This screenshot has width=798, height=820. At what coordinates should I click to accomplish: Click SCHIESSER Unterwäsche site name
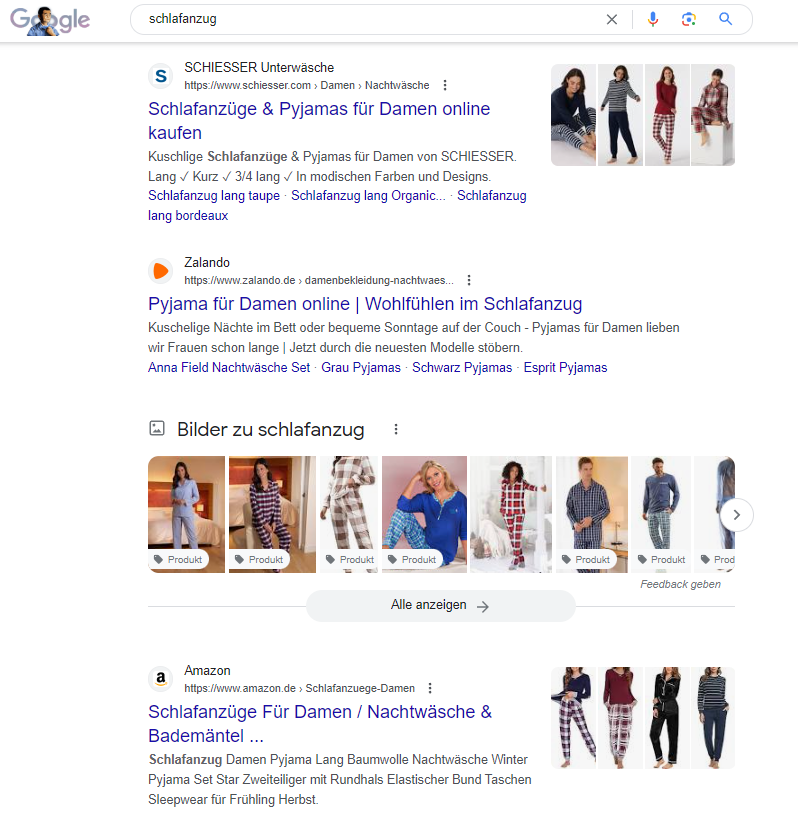pos(259,67)
